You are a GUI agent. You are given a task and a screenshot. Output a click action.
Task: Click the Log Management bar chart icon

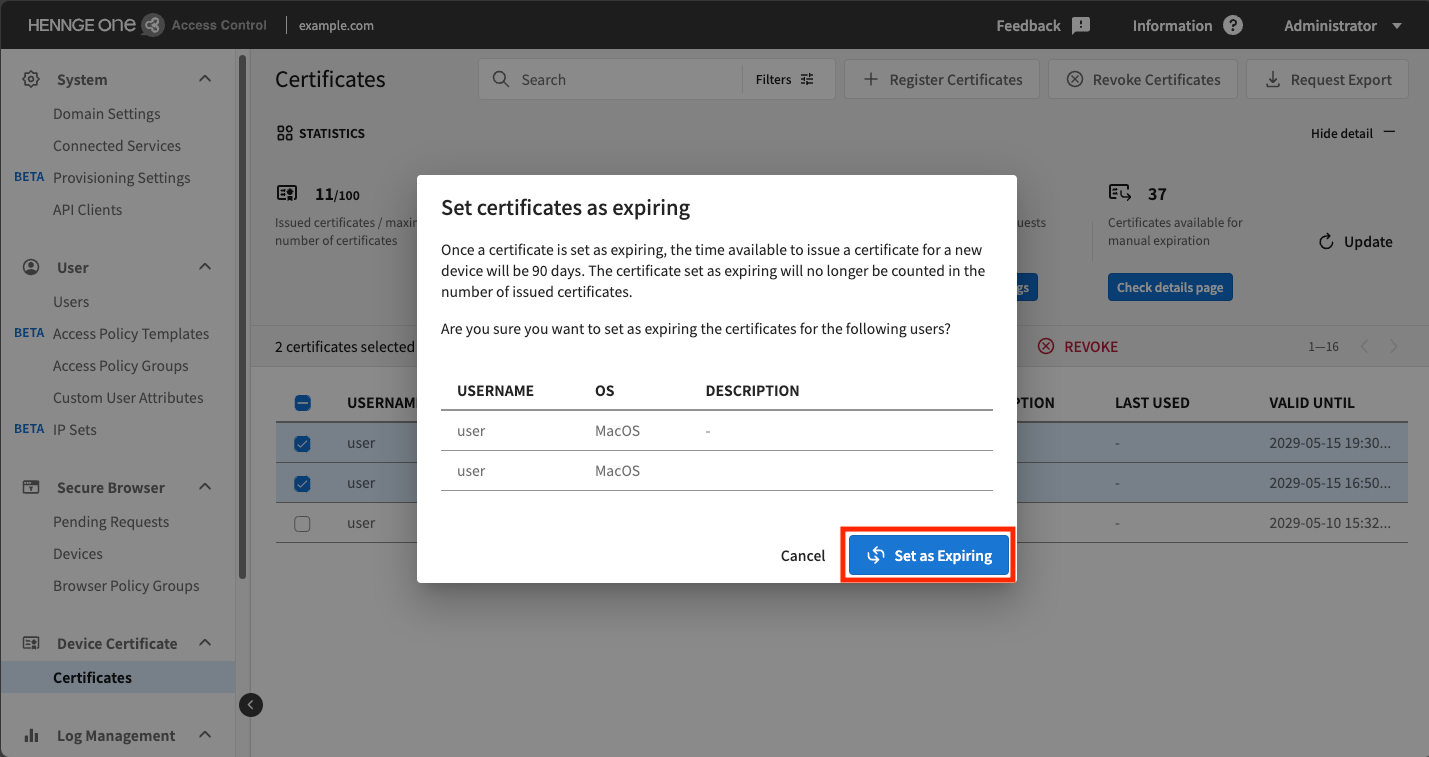point(31,735)
